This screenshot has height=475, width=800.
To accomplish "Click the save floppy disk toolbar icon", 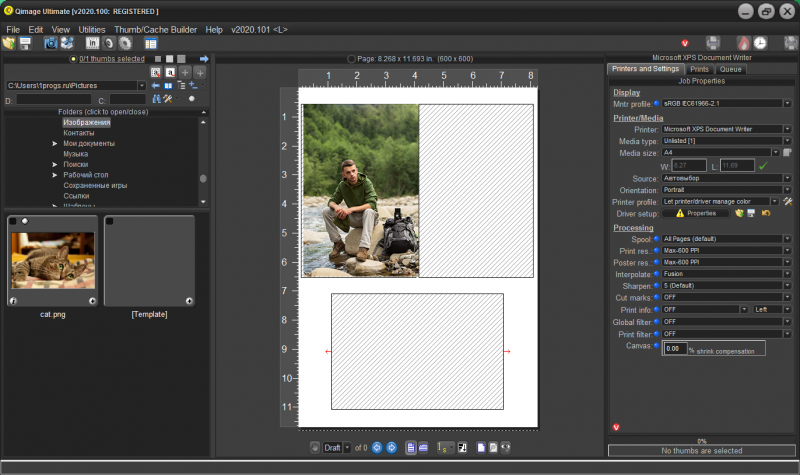I will (x=25, y=44).
